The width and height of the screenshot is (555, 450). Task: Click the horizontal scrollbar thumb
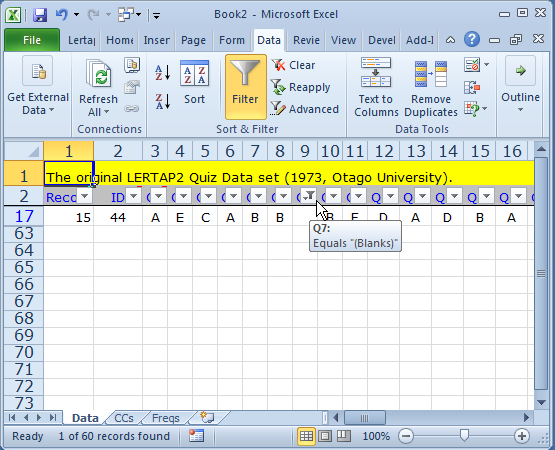click(365, 418)
